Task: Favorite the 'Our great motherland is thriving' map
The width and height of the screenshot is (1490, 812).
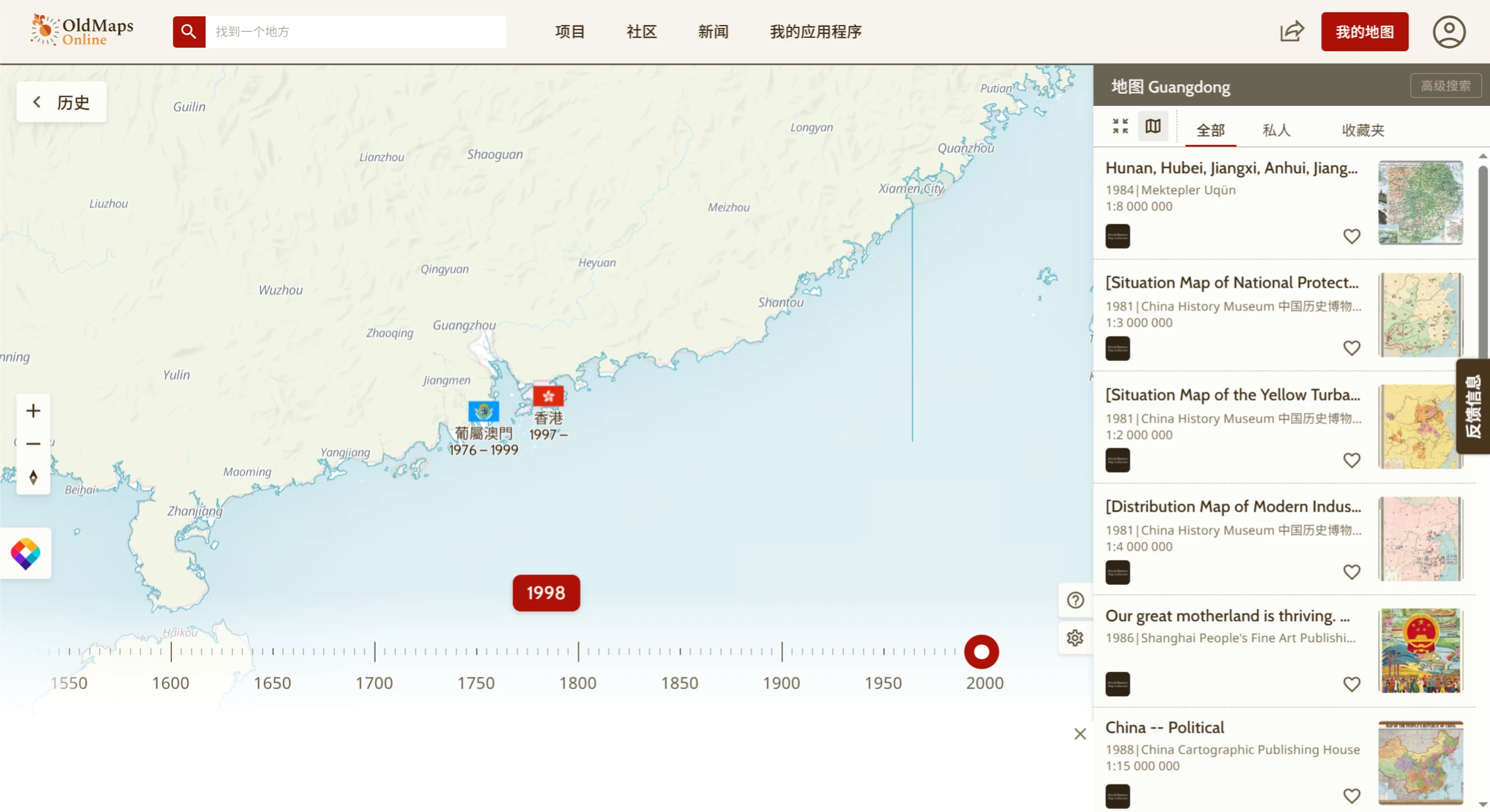Action: 1352,683
